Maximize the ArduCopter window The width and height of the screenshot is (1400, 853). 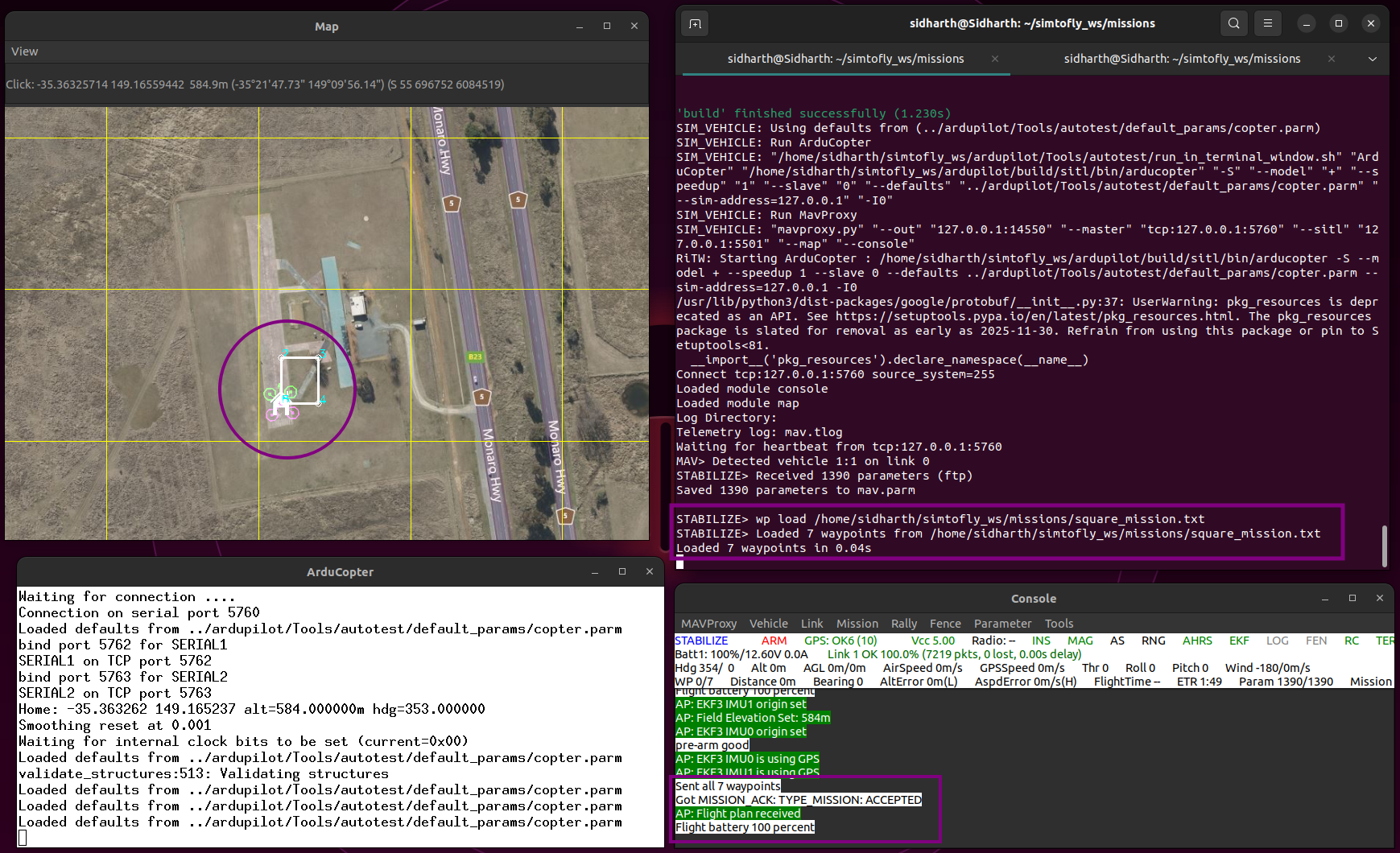[x=622, y=571]
